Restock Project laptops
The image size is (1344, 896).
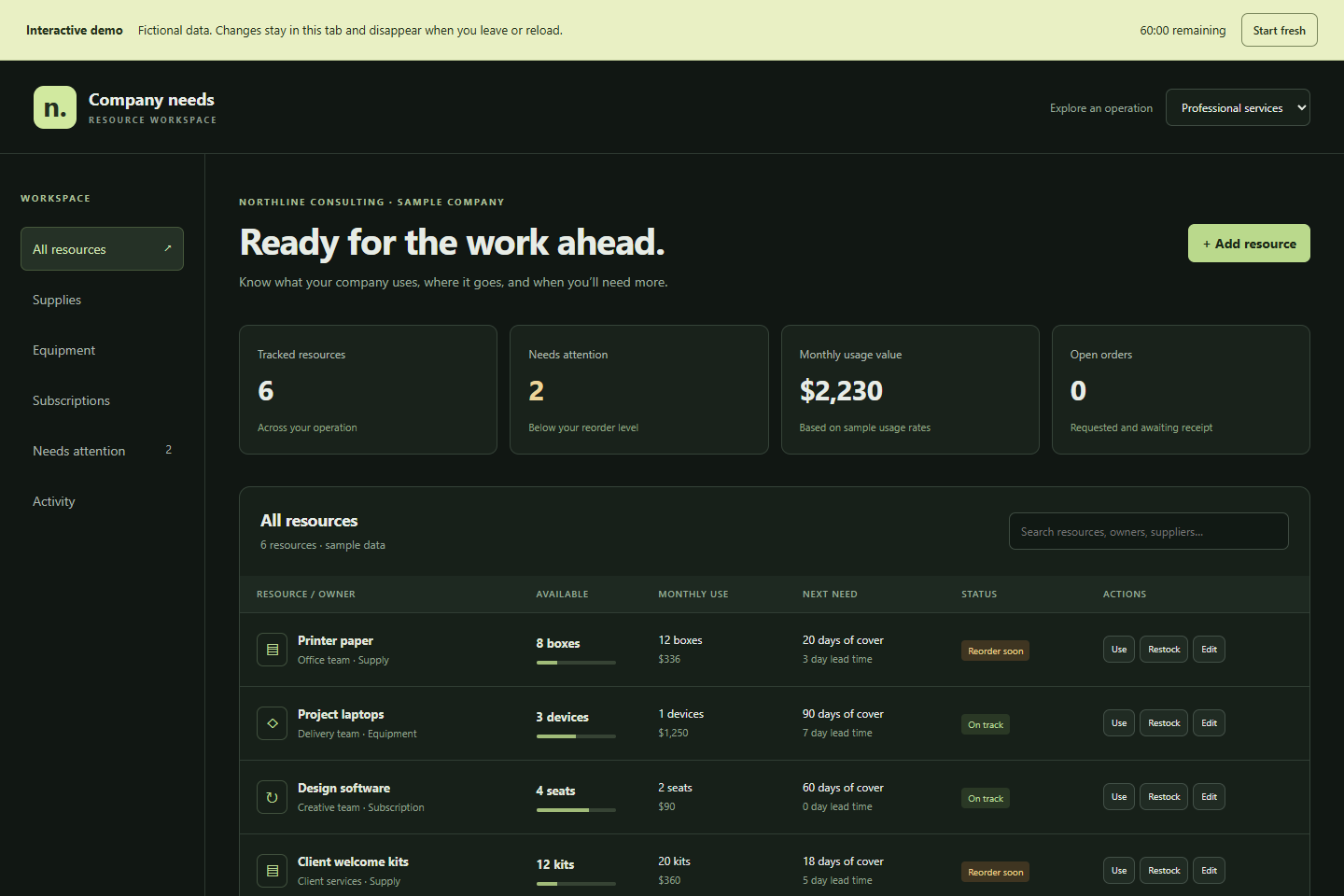(x=1164, y=723)
